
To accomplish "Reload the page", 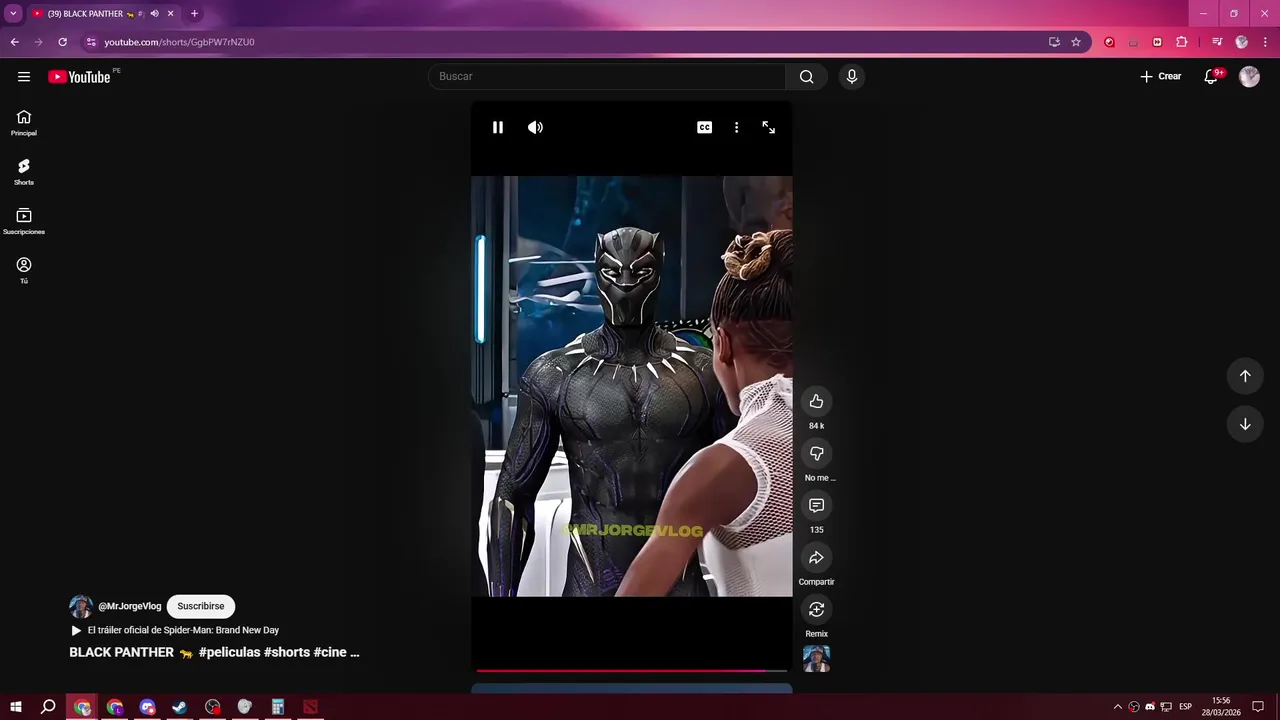I will (x=62, y=42).
